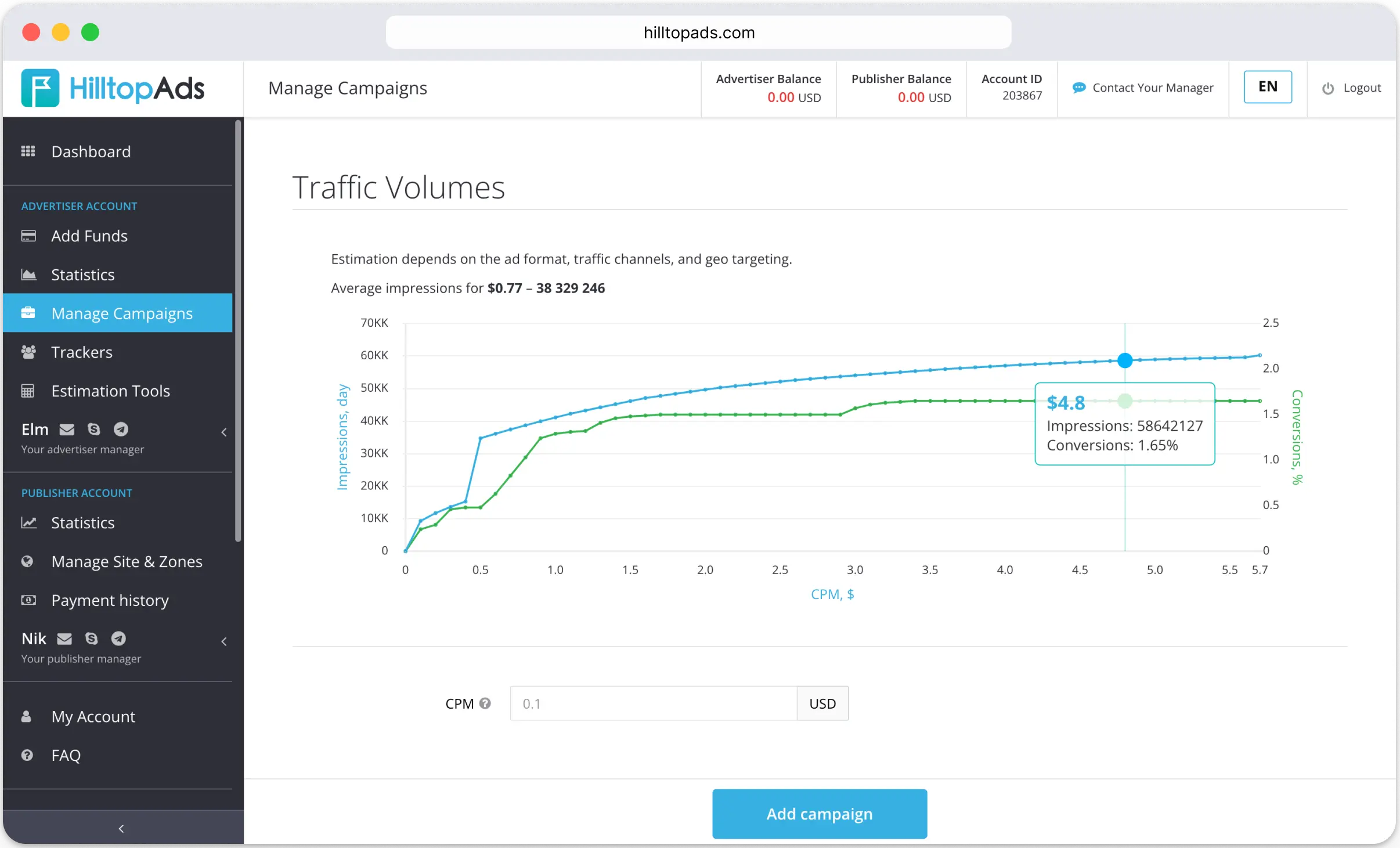
Task: Open Manage Site & Zones page
Action: tap(127, 562)
